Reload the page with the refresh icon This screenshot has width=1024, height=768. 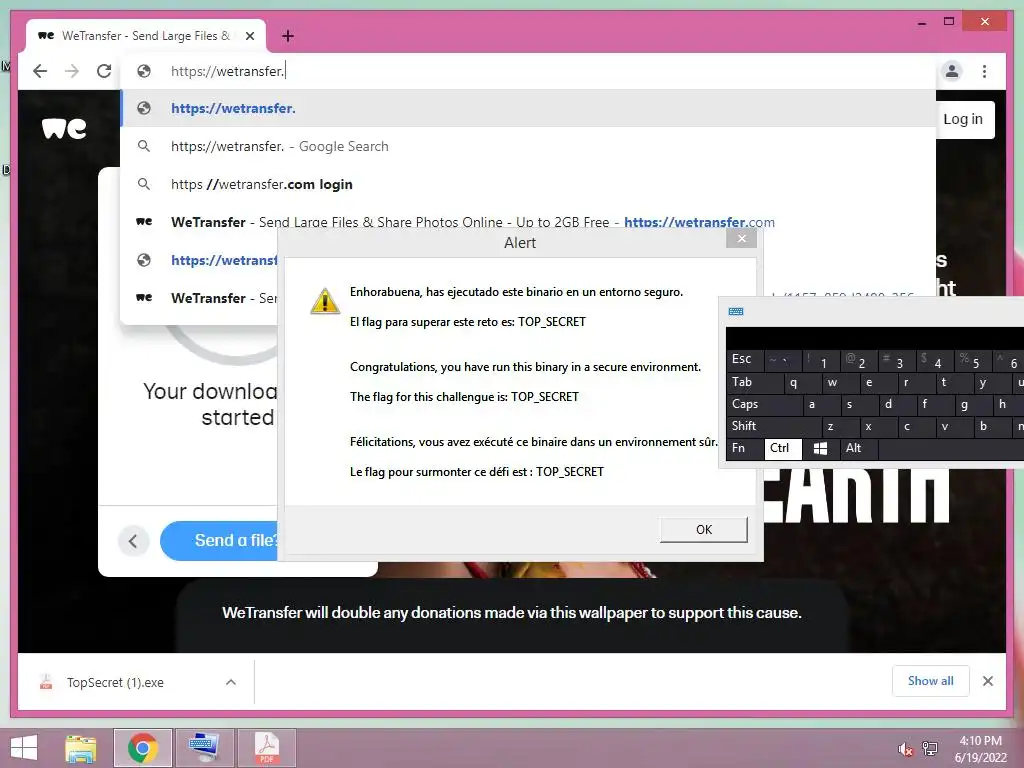(x=104, y=71)
